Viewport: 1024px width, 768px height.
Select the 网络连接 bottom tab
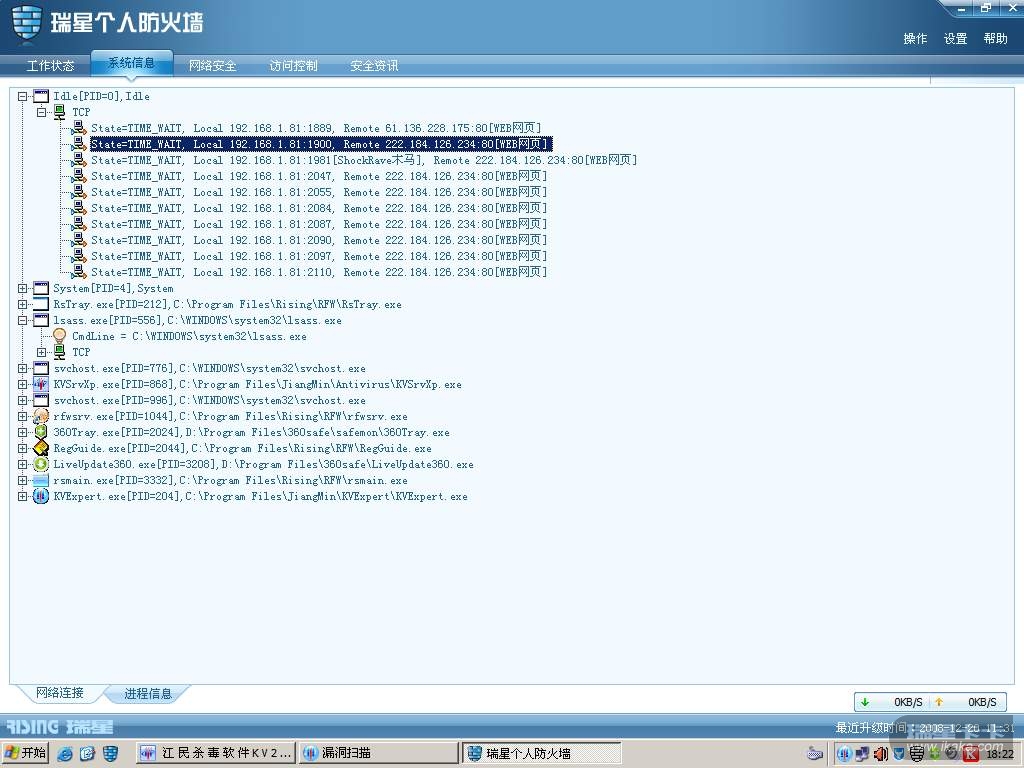pyautogui.click(x=59, y=693)
